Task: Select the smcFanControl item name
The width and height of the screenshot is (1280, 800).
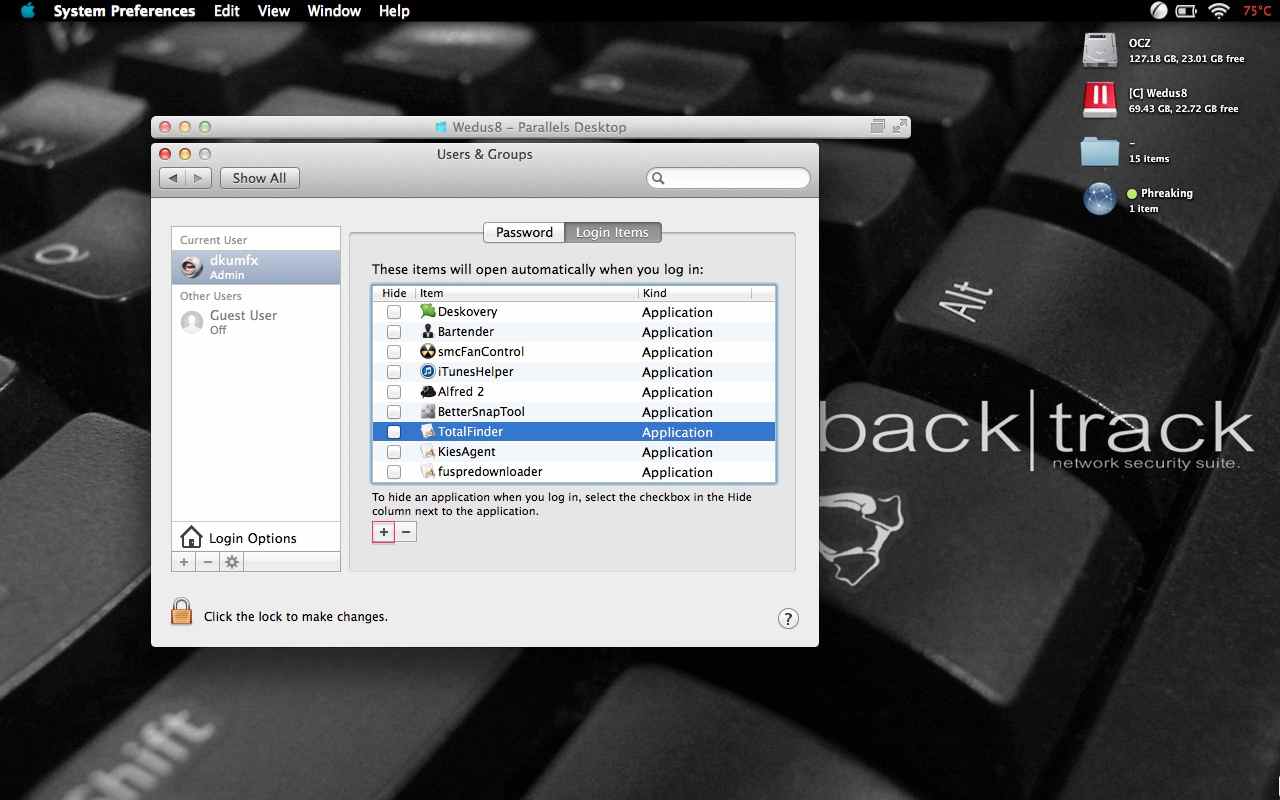Action: (481, 352)
